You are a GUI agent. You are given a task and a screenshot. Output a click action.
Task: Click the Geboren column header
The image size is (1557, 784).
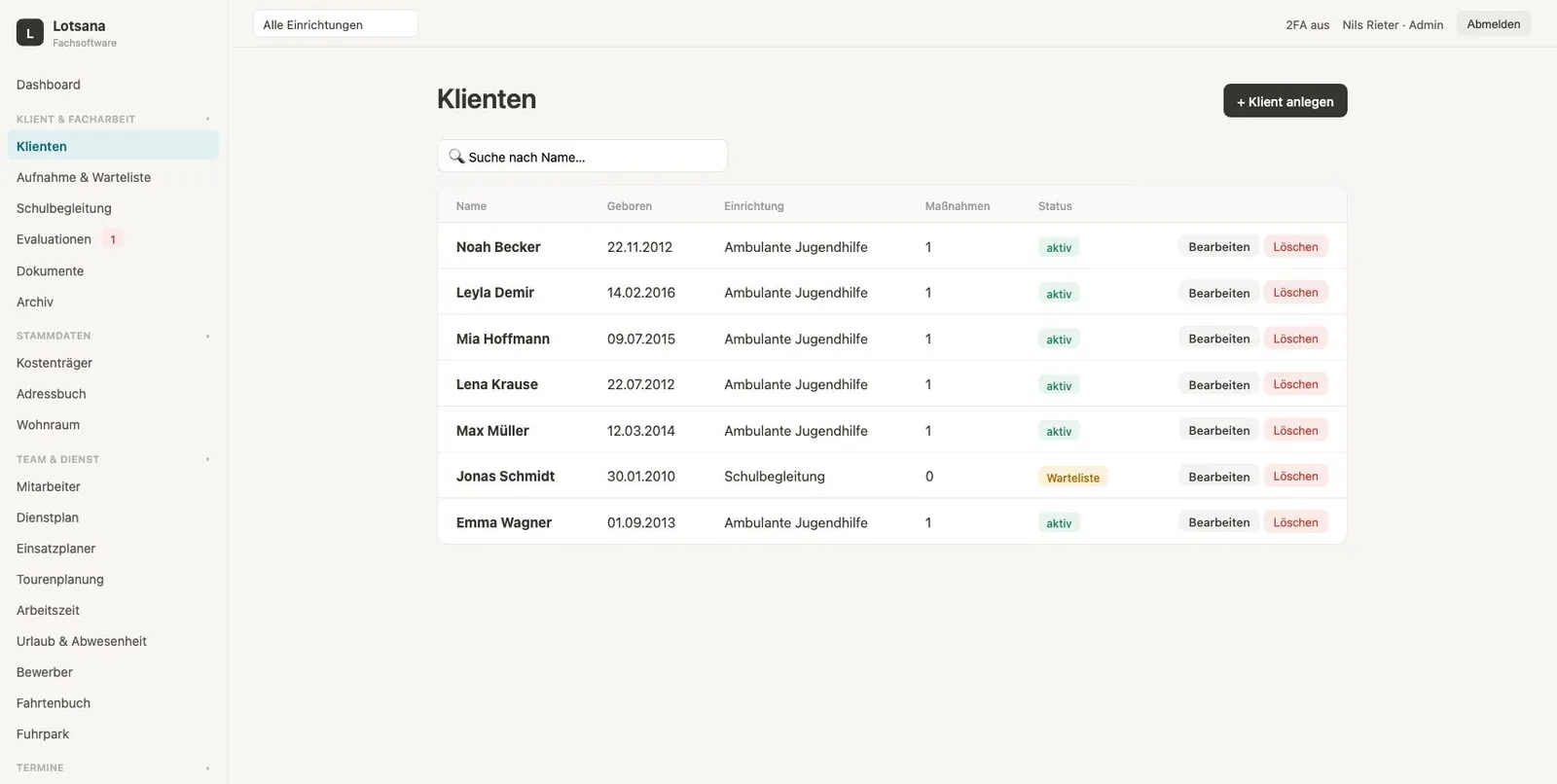coord(630,206)
